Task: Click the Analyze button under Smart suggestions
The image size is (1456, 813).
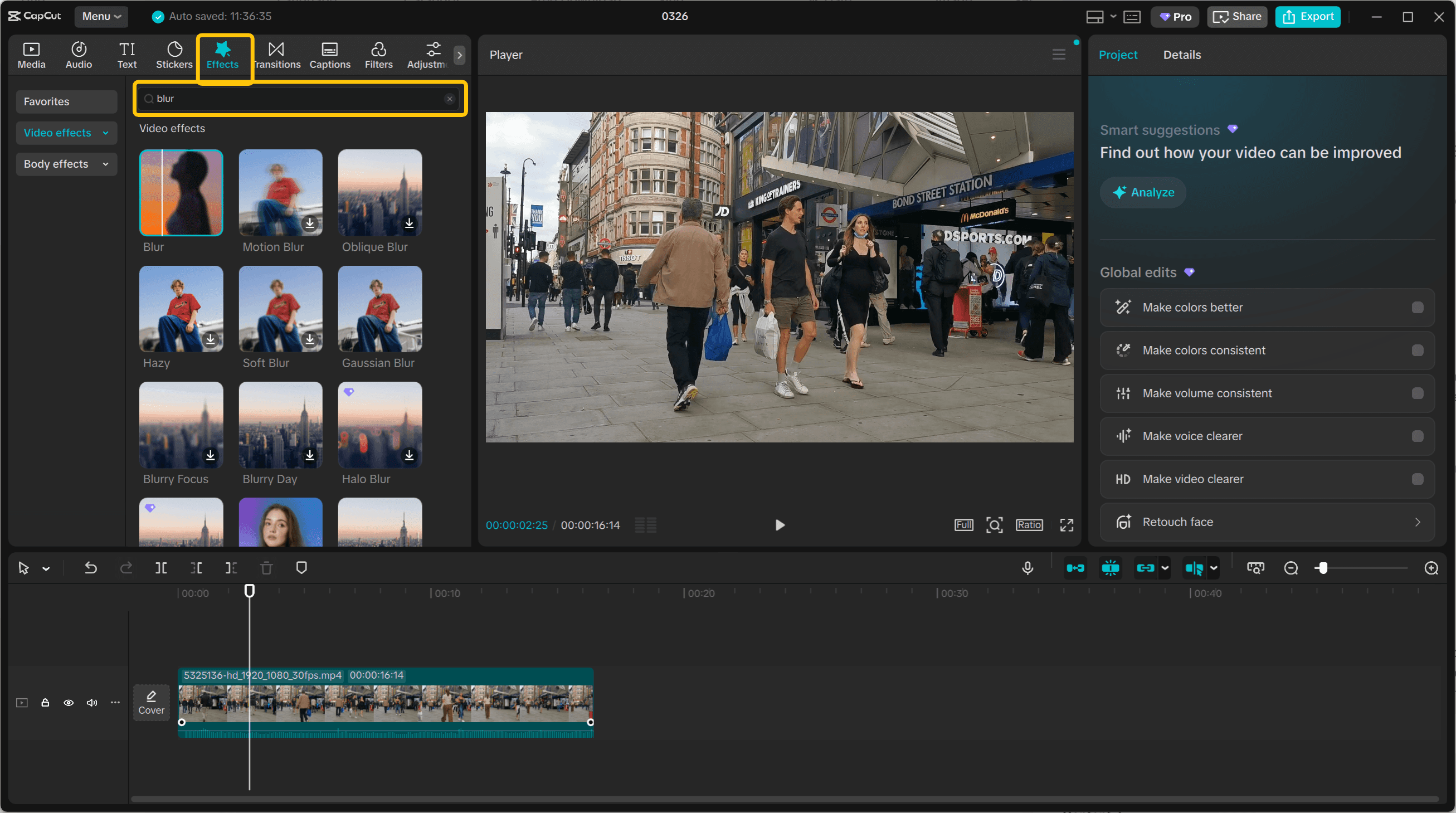Action: pyautogui.click(x=1142, y=192)
